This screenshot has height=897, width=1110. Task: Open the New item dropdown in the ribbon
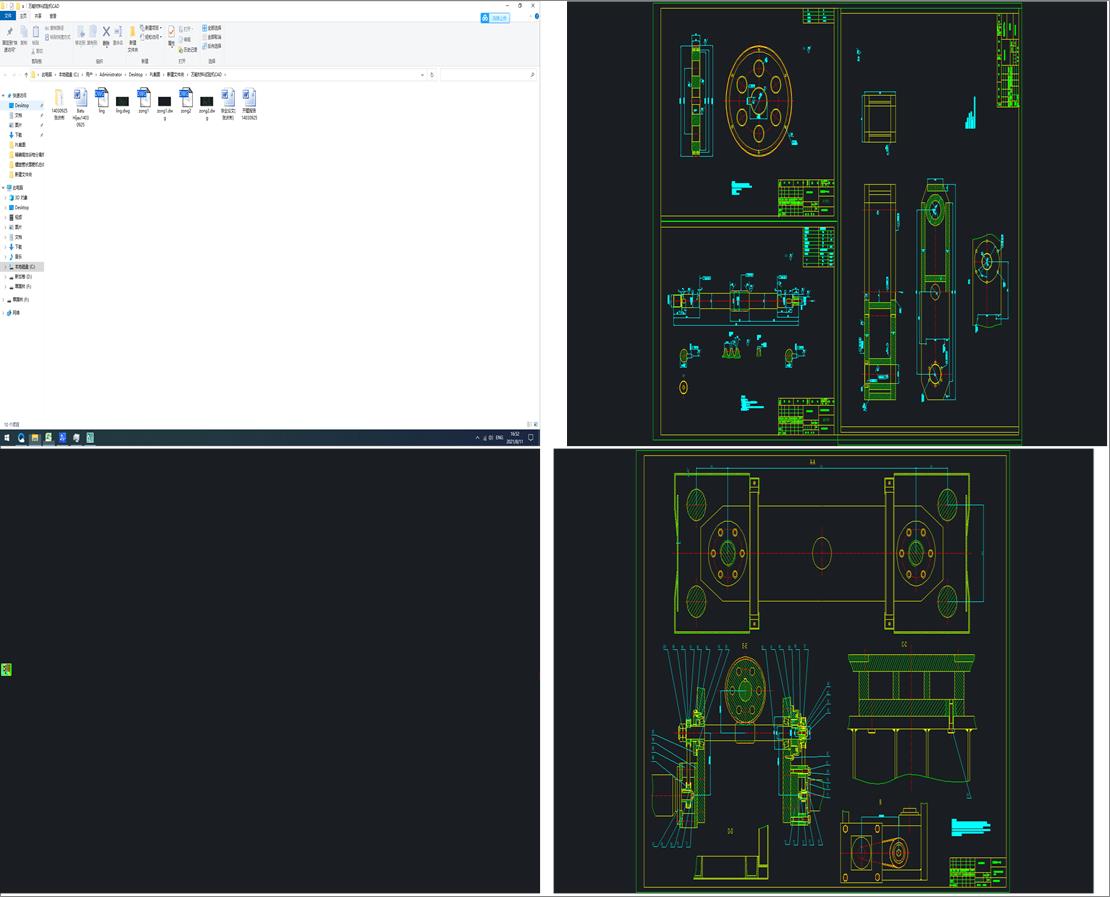point(151,28)
